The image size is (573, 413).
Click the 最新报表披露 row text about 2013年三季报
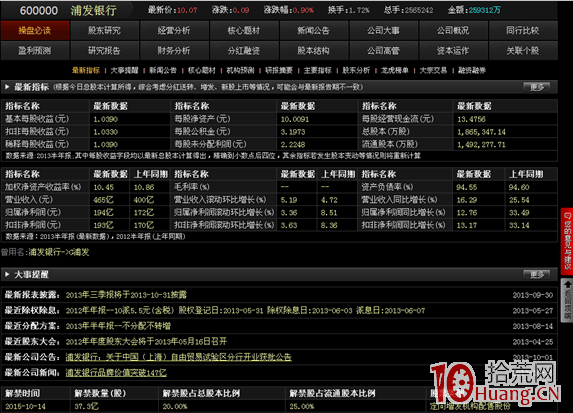click(126, 295)
